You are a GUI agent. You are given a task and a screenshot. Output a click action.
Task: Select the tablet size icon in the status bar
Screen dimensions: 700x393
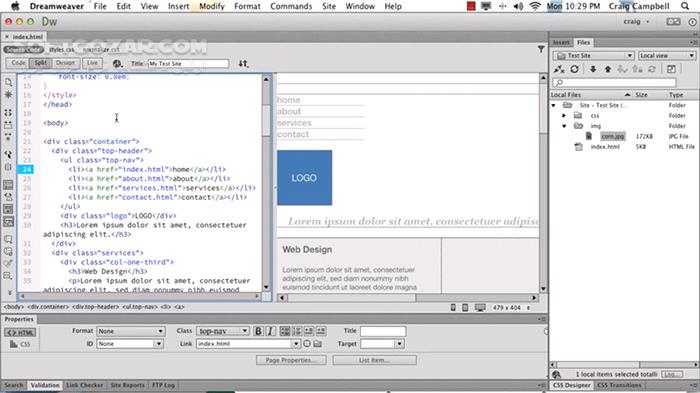tap(465, 308)
